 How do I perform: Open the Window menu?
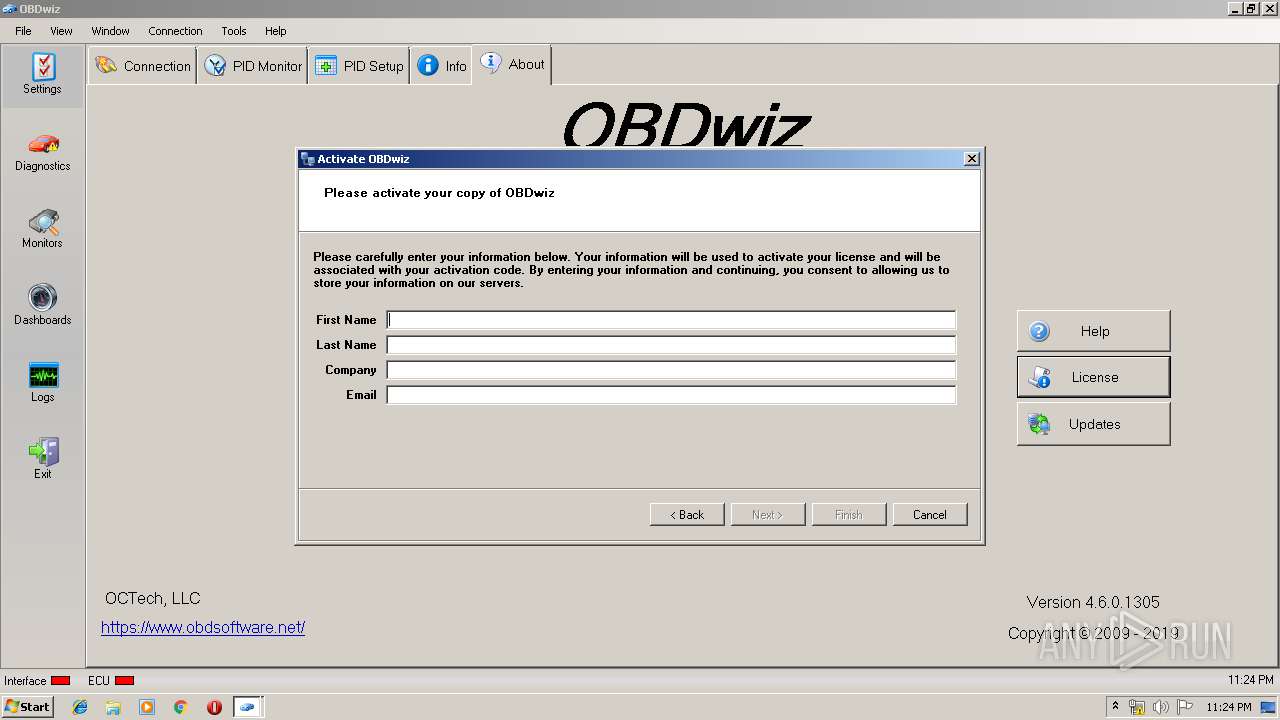point(110,31)
